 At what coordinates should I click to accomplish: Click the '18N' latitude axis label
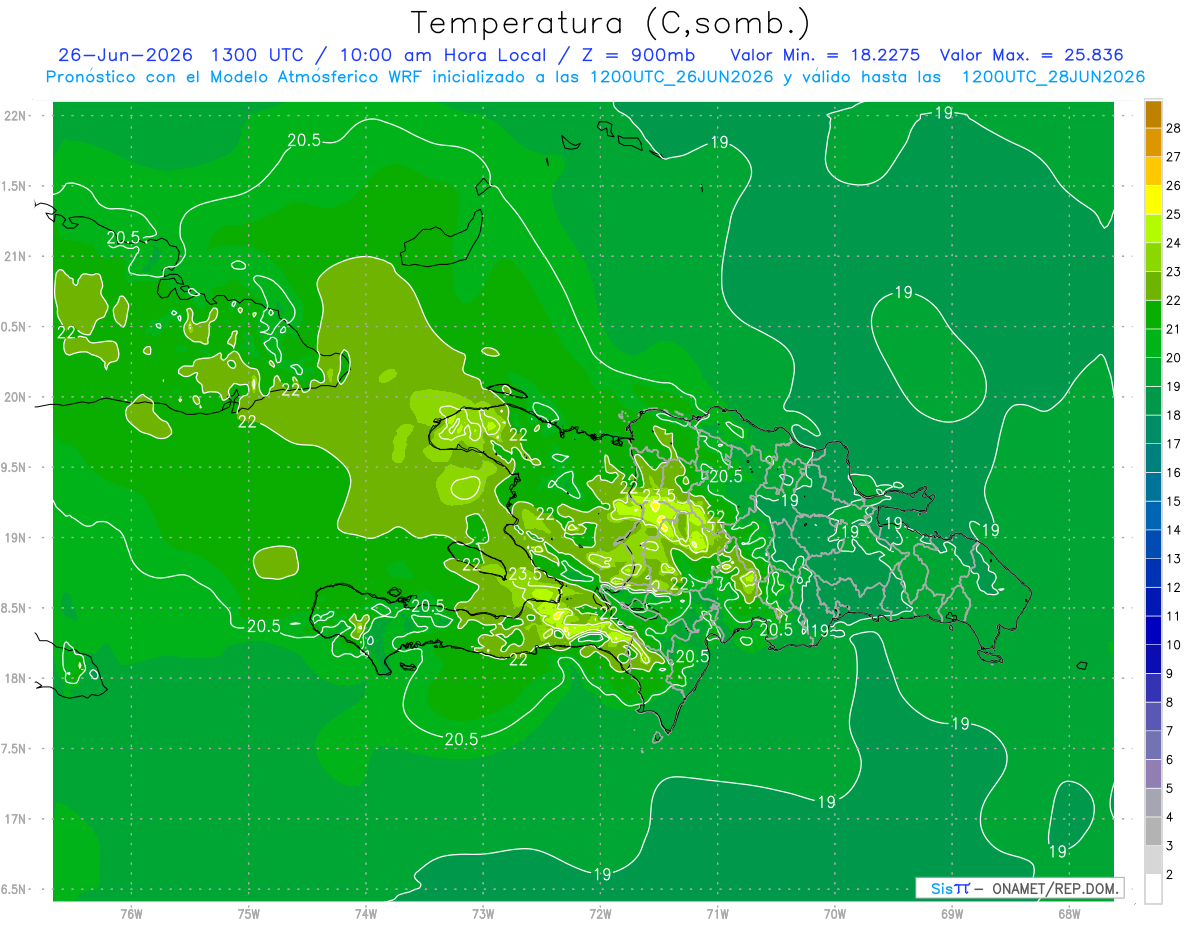coord(17,678)
